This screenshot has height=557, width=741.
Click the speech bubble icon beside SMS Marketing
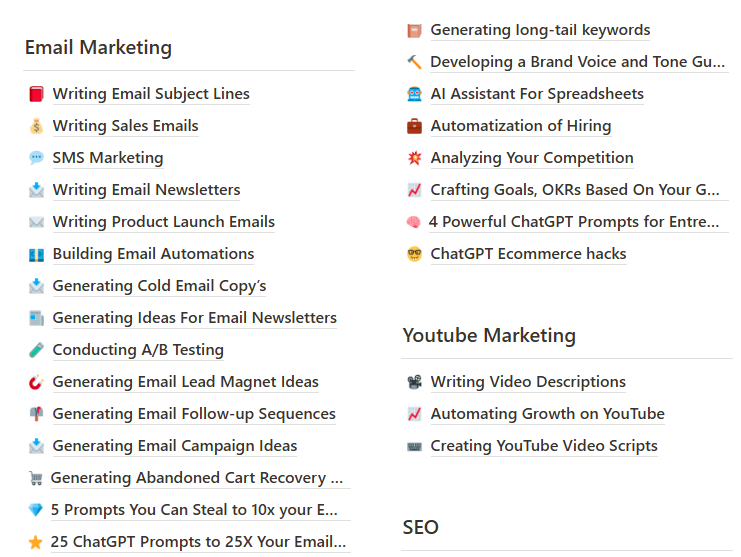pos(36,158)
